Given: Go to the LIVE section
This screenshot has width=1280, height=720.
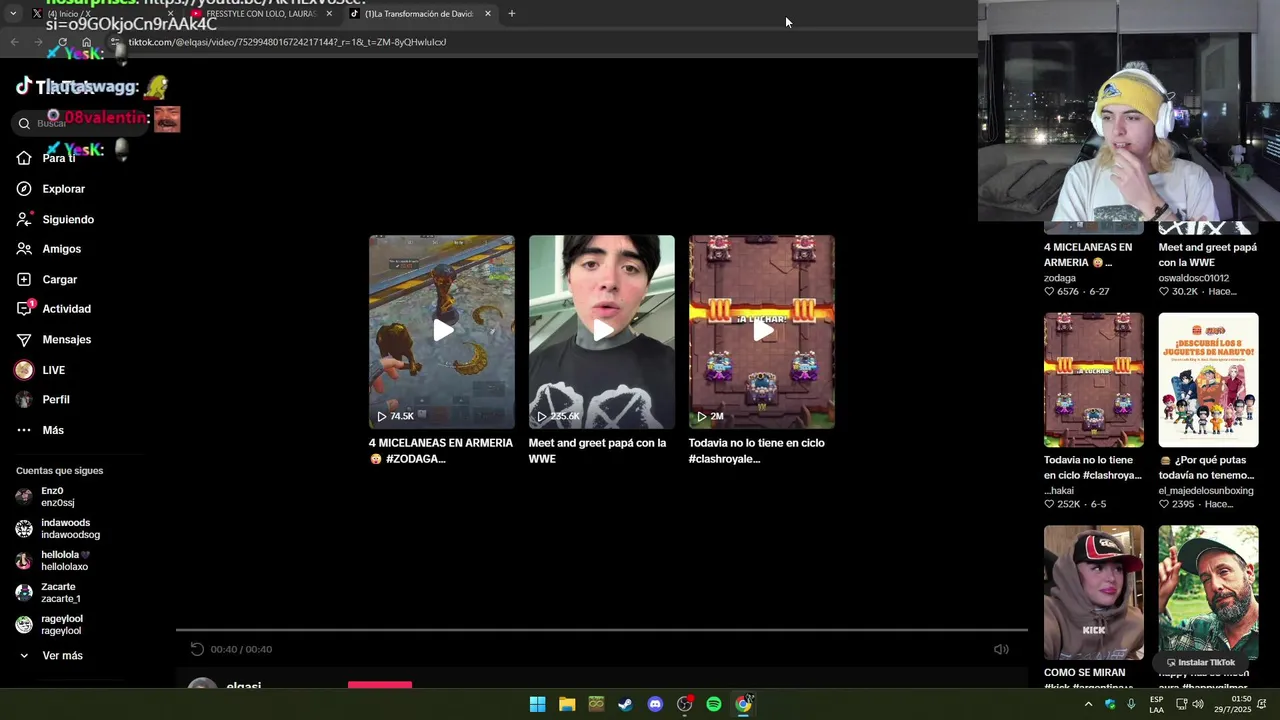Looking at the screenshot, I should 41,370.
